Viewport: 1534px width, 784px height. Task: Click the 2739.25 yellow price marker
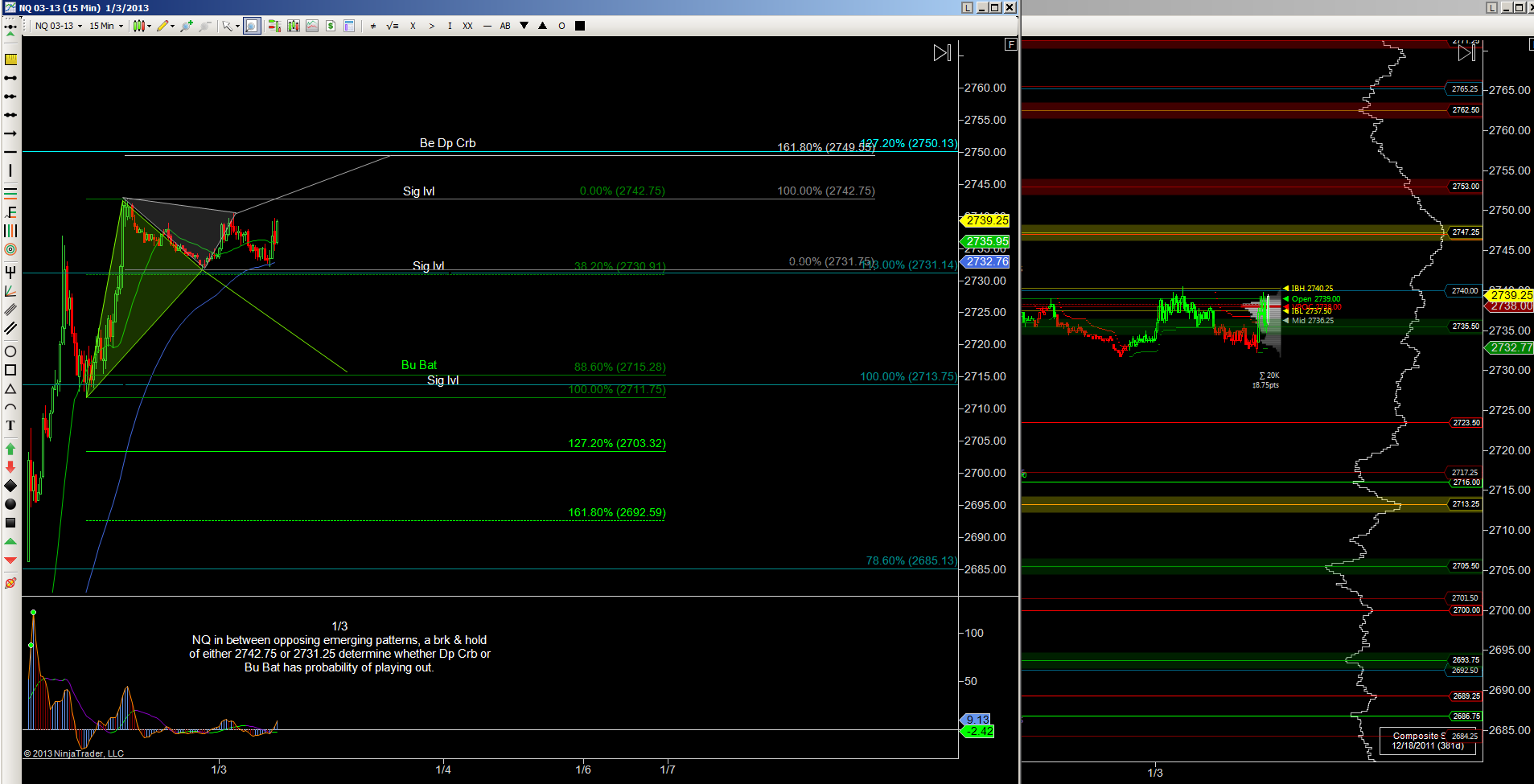[986, 220]
